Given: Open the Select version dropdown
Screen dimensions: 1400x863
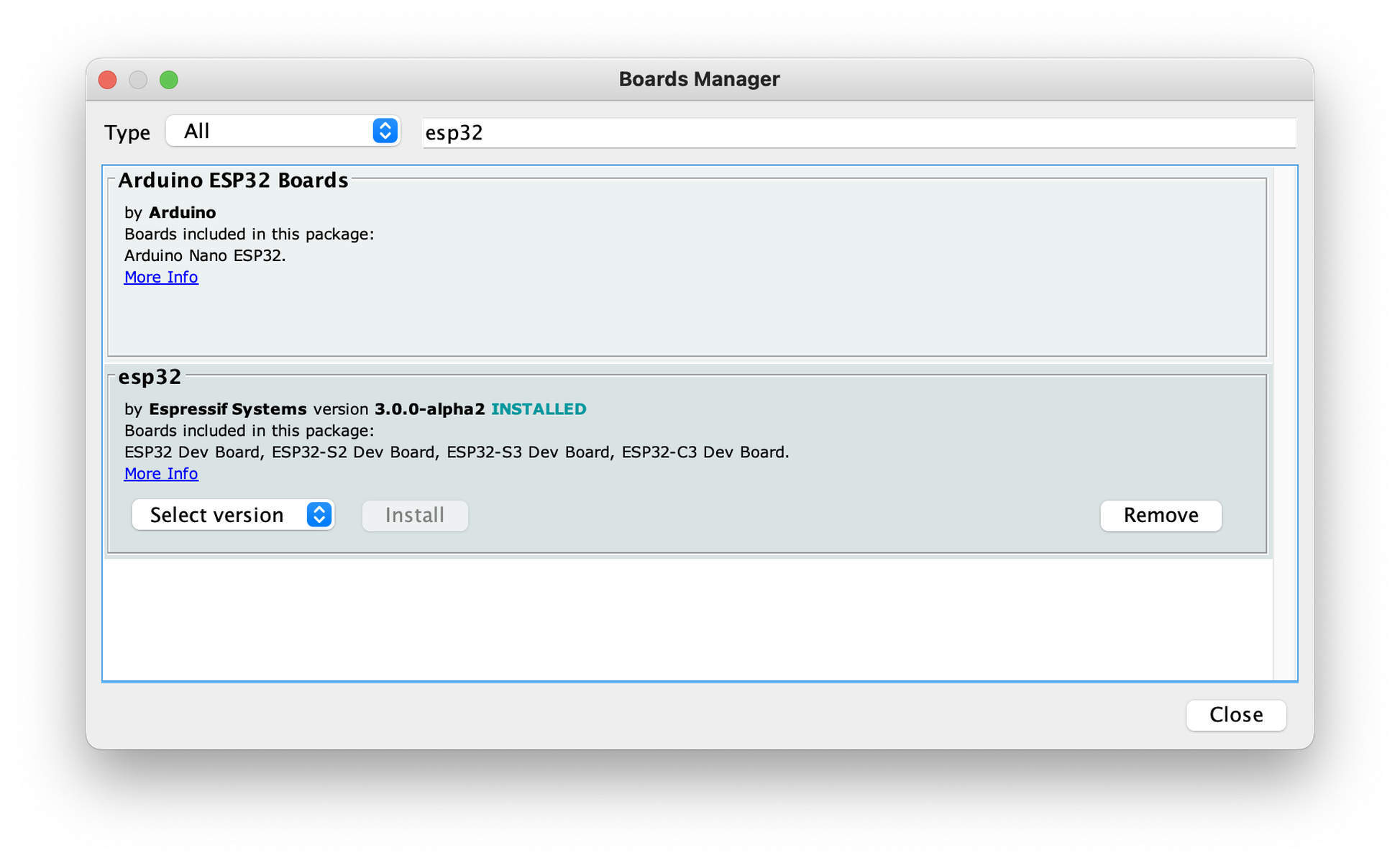Looking at the screenshot, I should 233,515.
